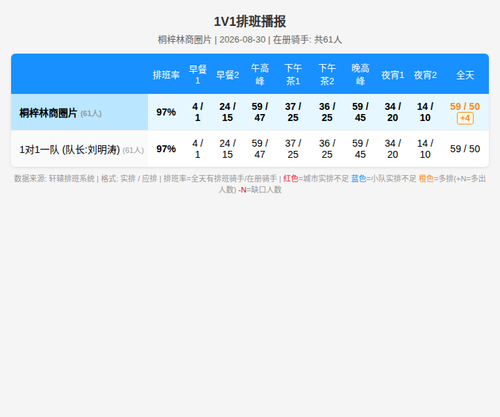Click 14 / 10 in the 1对1一队 row
The height and width of the screenshot is (417, 500).
pyautogui.click(x=425, y=149)
